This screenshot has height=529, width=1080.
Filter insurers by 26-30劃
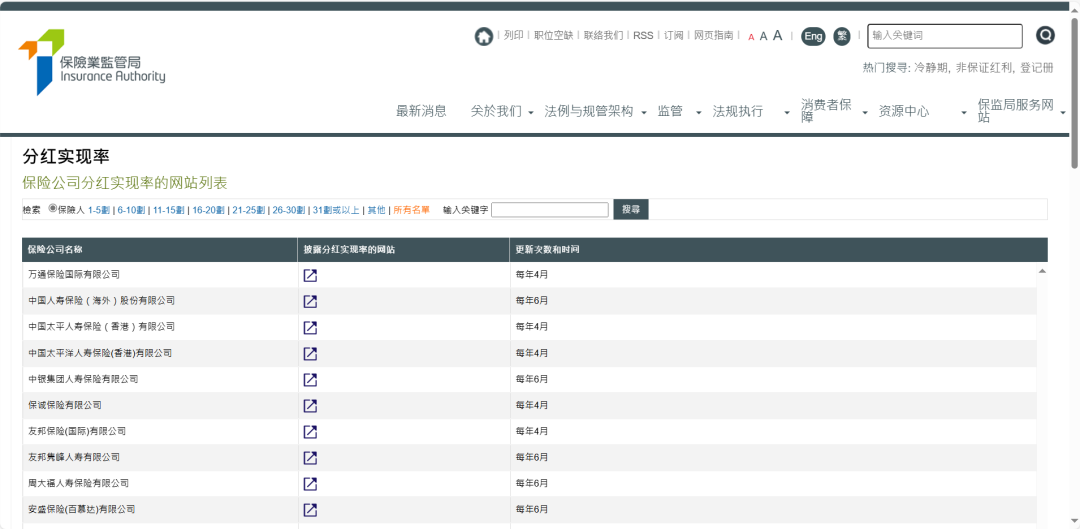point(289,210)
